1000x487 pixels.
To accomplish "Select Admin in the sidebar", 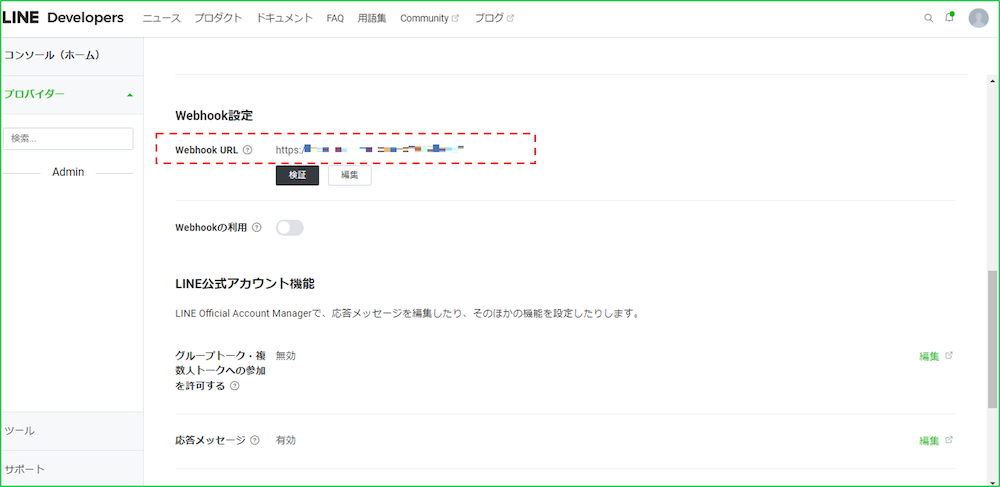I will click(x=68, y=172).
